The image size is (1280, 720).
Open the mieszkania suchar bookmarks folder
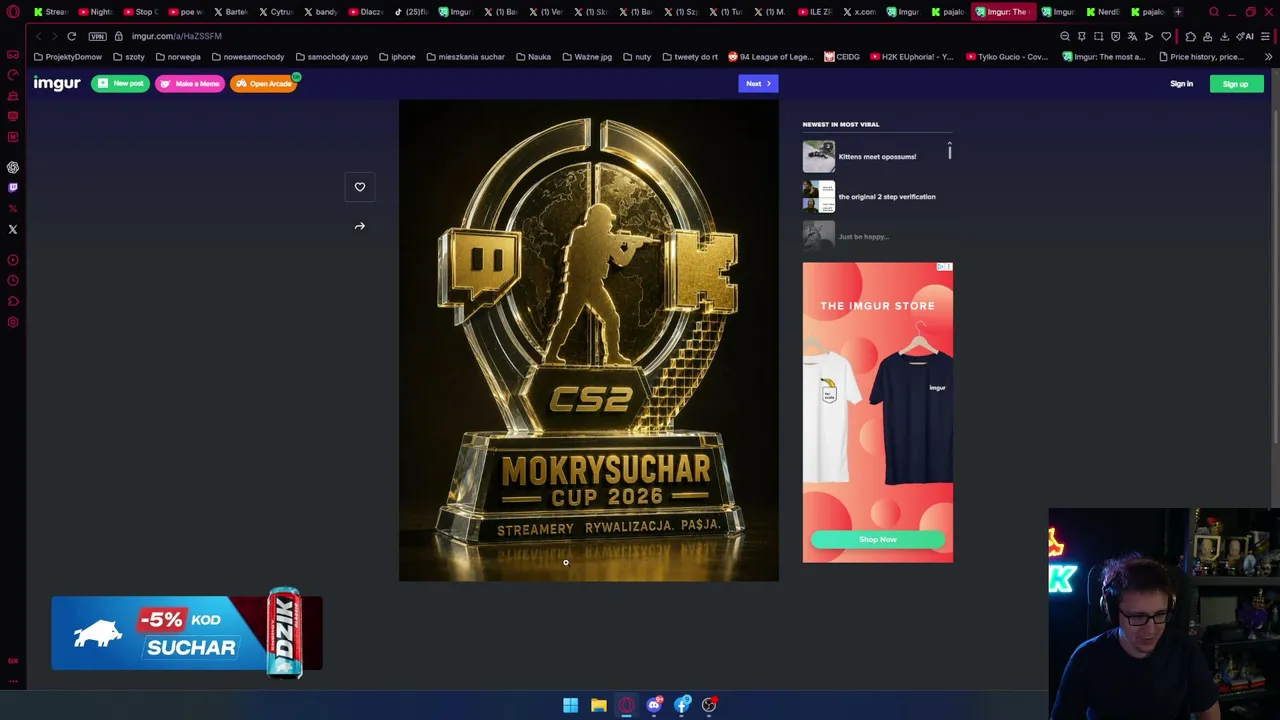click(465, 57)
